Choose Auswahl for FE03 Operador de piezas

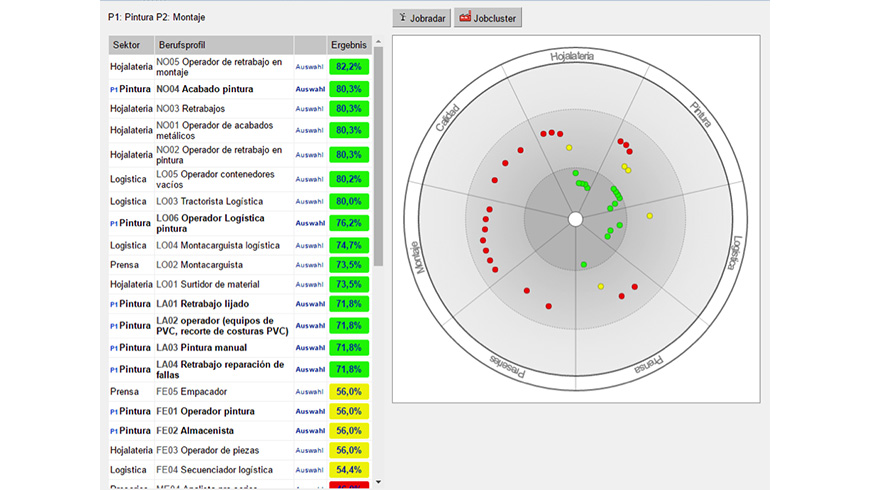310,450
